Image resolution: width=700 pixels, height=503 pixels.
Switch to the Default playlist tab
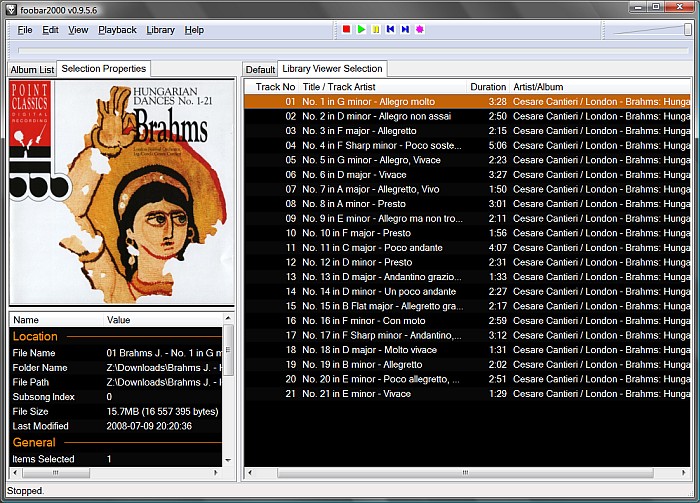coord(260,70)
